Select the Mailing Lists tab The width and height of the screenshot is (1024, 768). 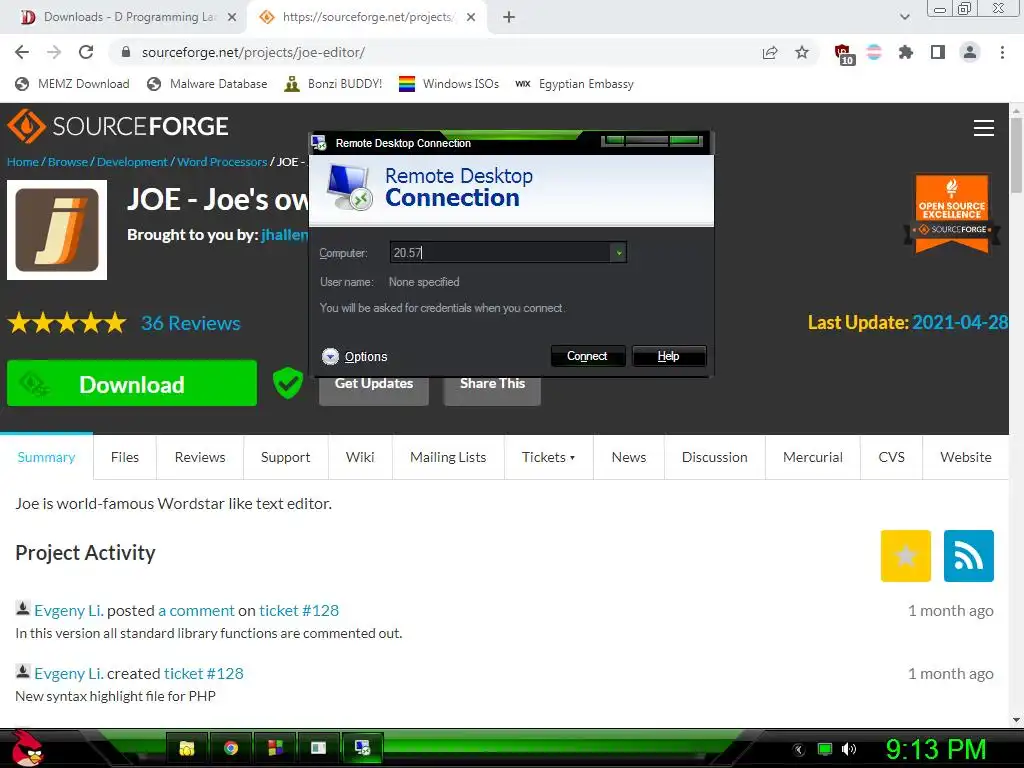[448, 457]
